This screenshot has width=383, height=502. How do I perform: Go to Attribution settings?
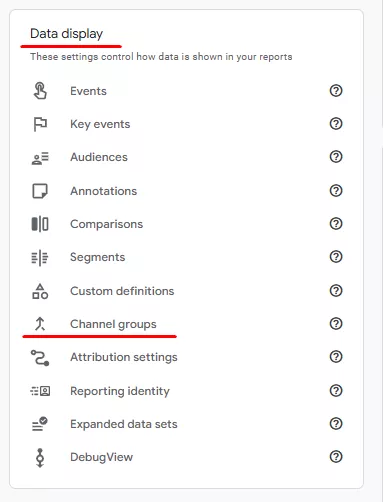click(x=124, y=357)
